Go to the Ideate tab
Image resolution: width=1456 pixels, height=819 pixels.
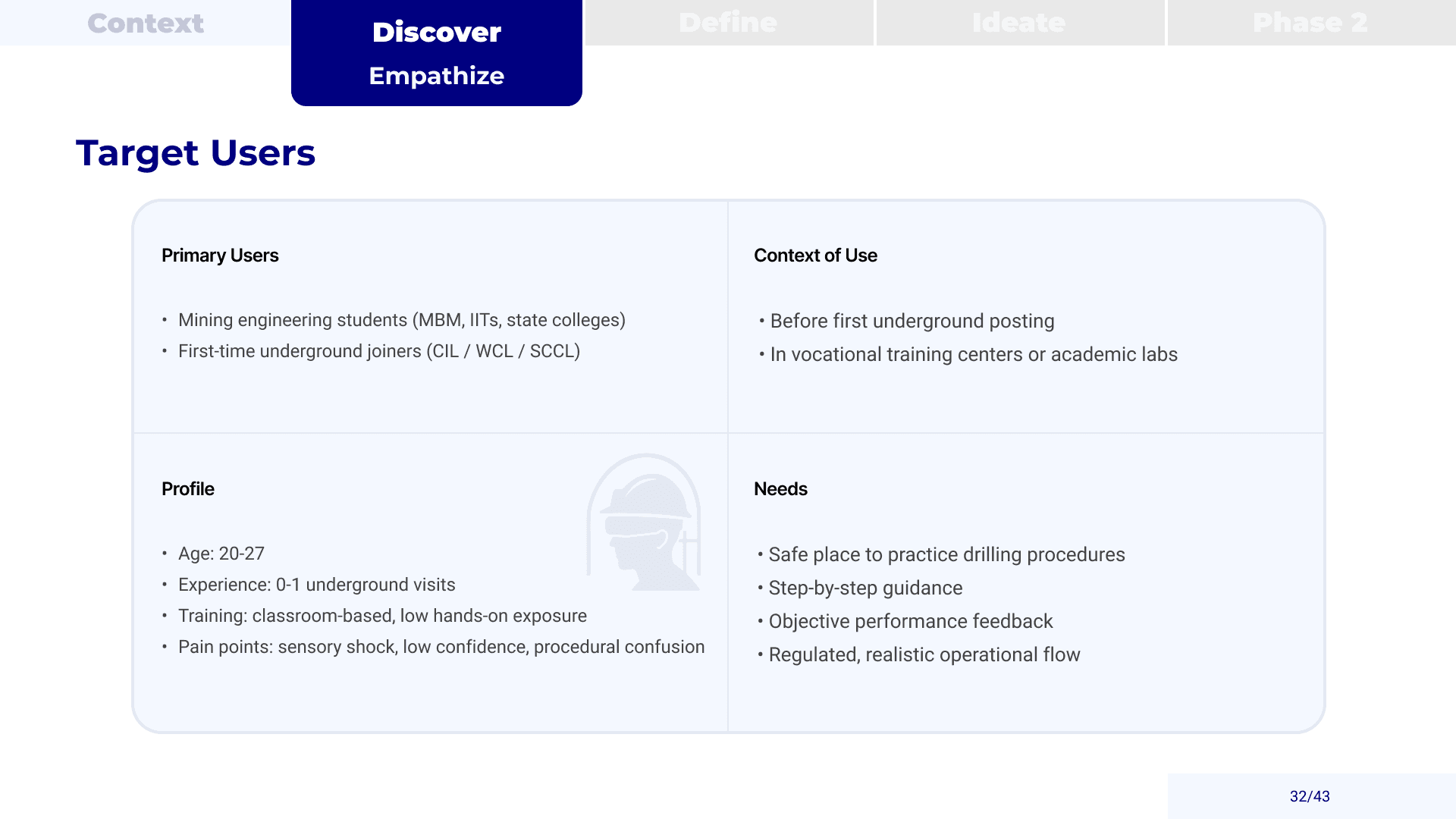pyautogui.click(x=1019, y=23)
